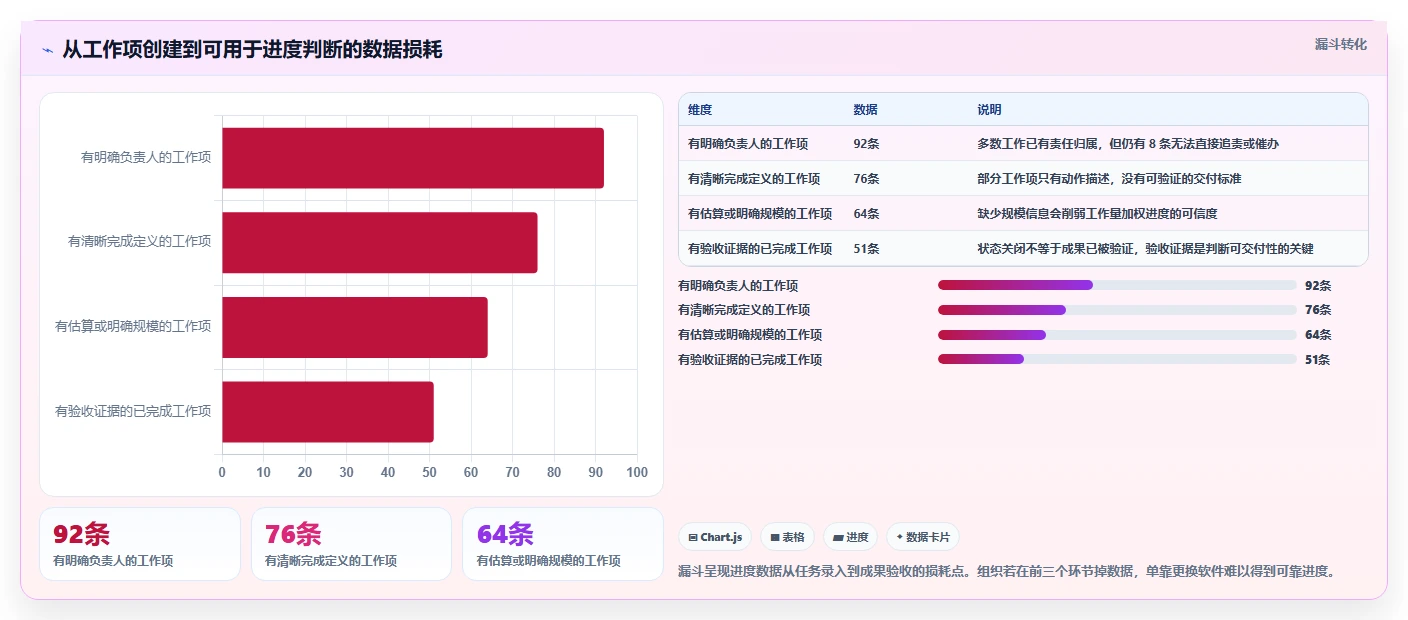Viewport: 1408px width, 620px height.
Task: Click the 64条 value in the table
Action: click(866, 214)
